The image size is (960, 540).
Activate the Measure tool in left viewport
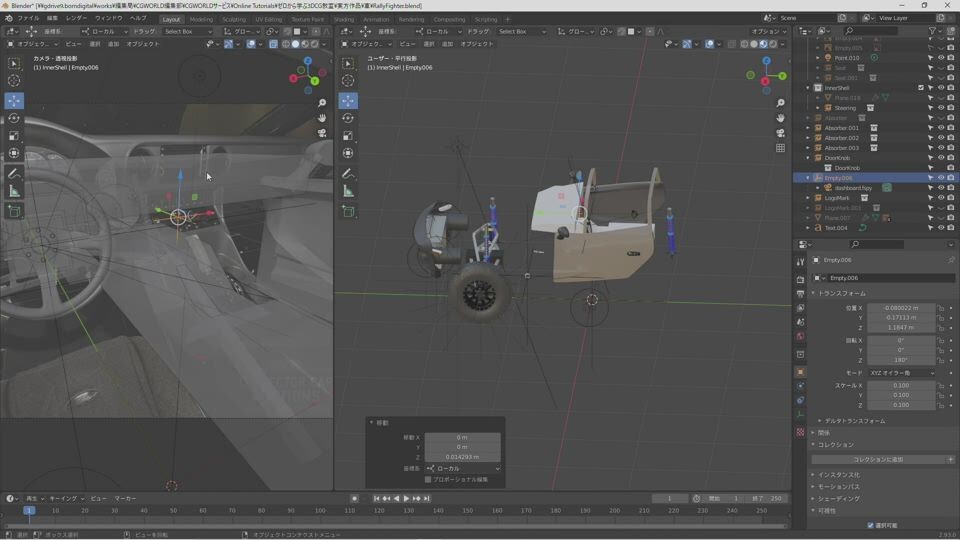[14, 191]
